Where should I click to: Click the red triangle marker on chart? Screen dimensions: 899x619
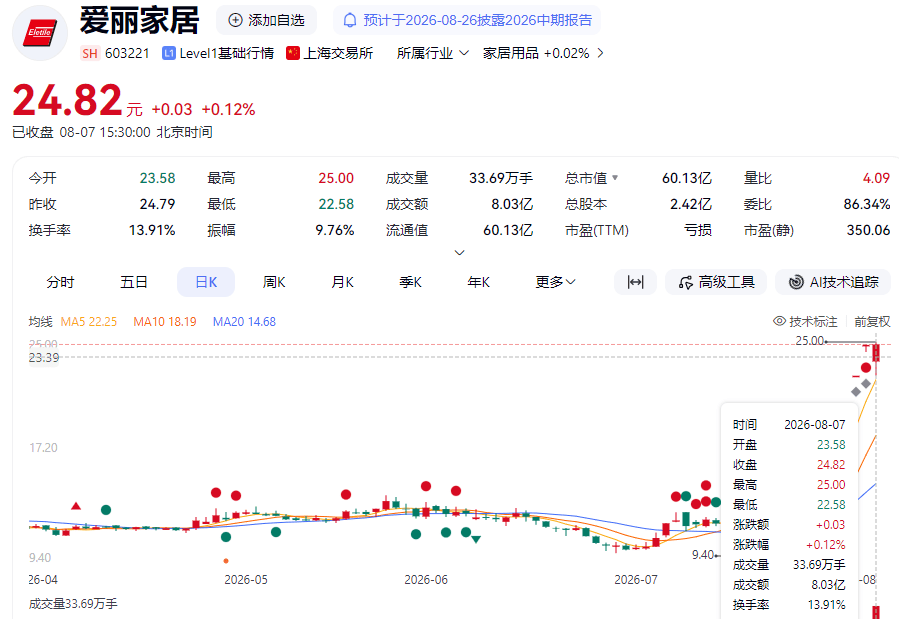coord(76,506)
